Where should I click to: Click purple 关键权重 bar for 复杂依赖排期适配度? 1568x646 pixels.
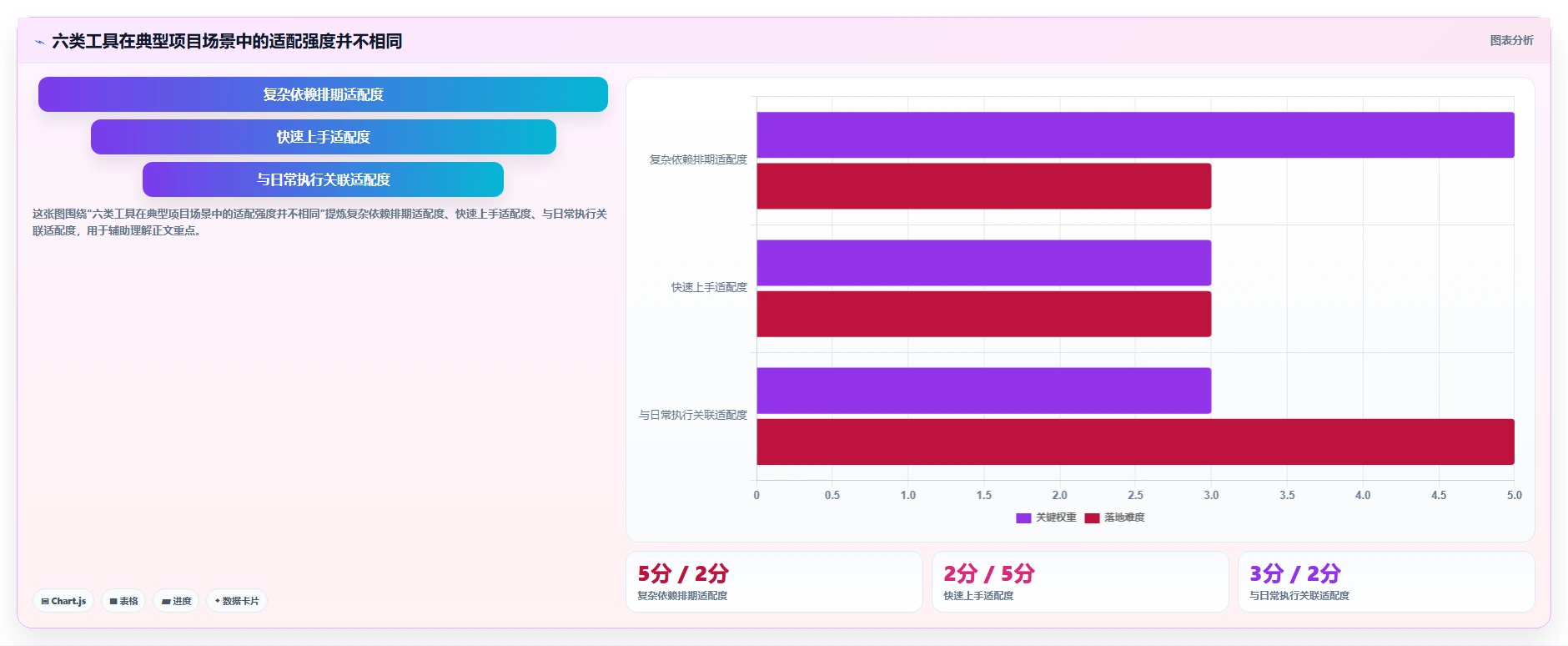[x=1135, y=134]
